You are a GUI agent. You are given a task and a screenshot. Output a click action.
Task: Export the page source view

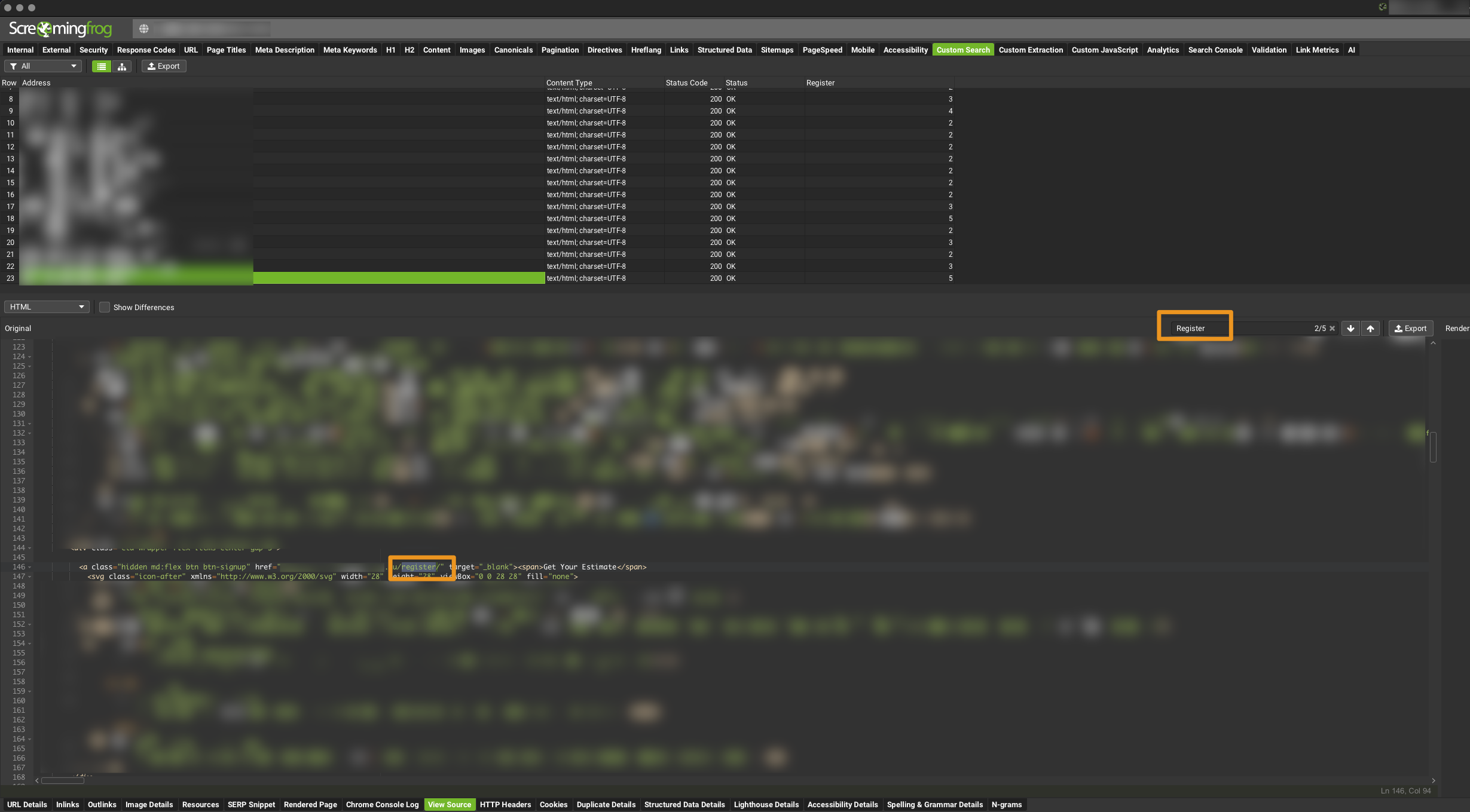click(x=1410, y=329)
